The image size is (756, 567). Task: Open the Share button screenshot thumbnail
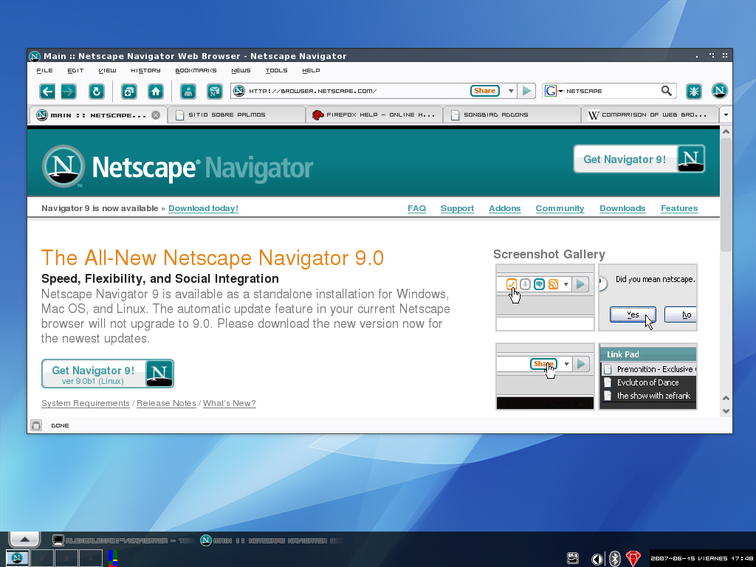[545, 377]
